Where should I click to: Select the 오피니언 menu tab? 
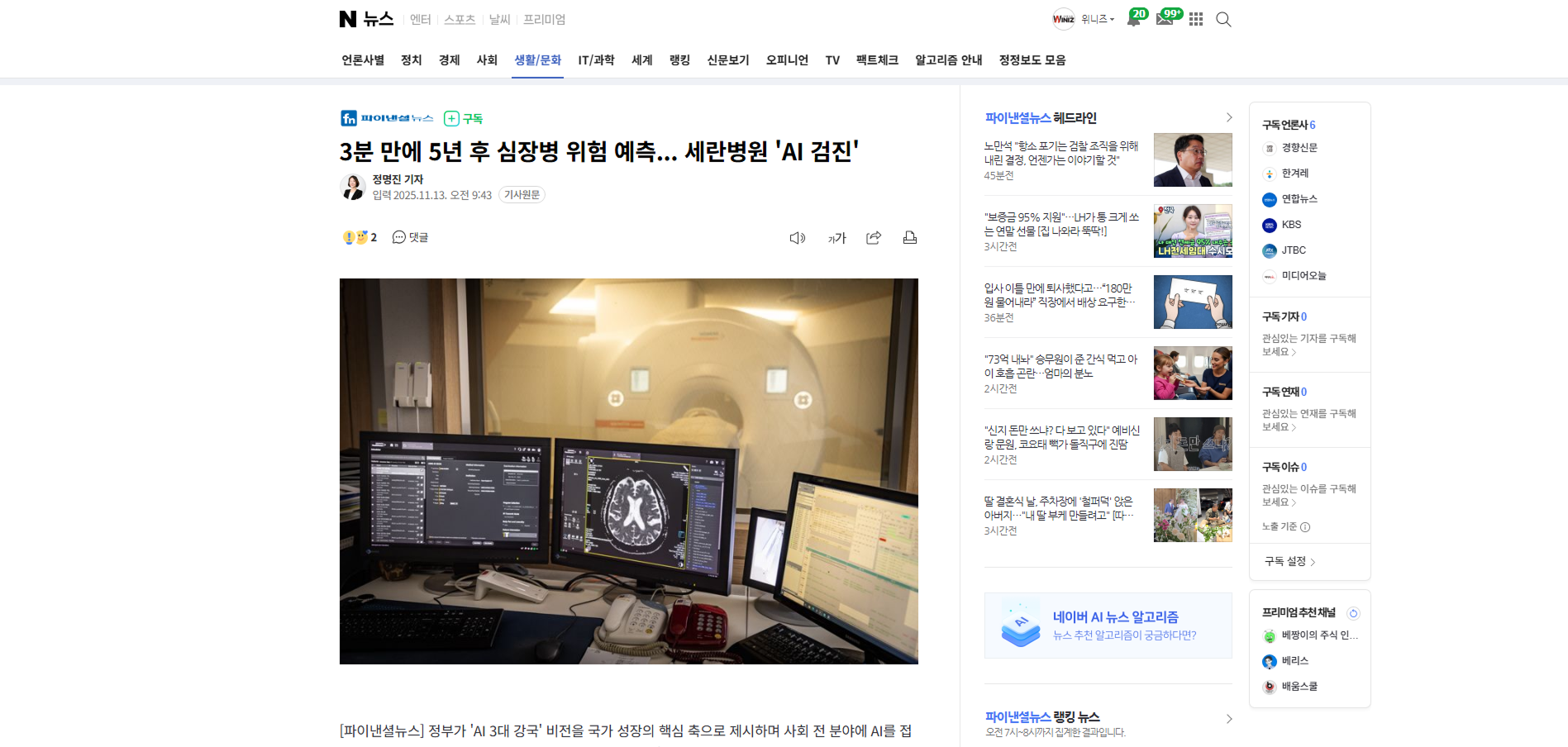tap(787, 59)
